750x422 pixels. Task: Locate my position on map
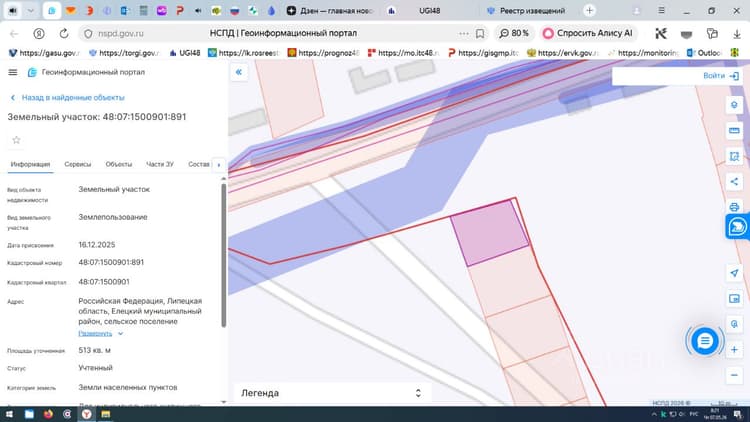coord(734,273)
